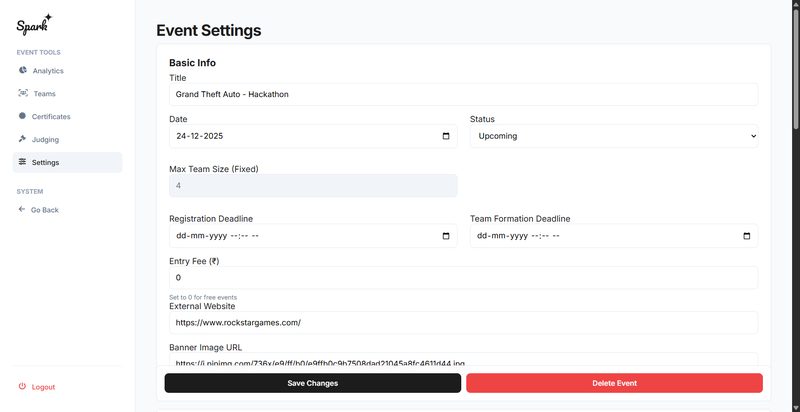Click the event Title text field
The width and height of the screenshot is (800, 412).
463,94
